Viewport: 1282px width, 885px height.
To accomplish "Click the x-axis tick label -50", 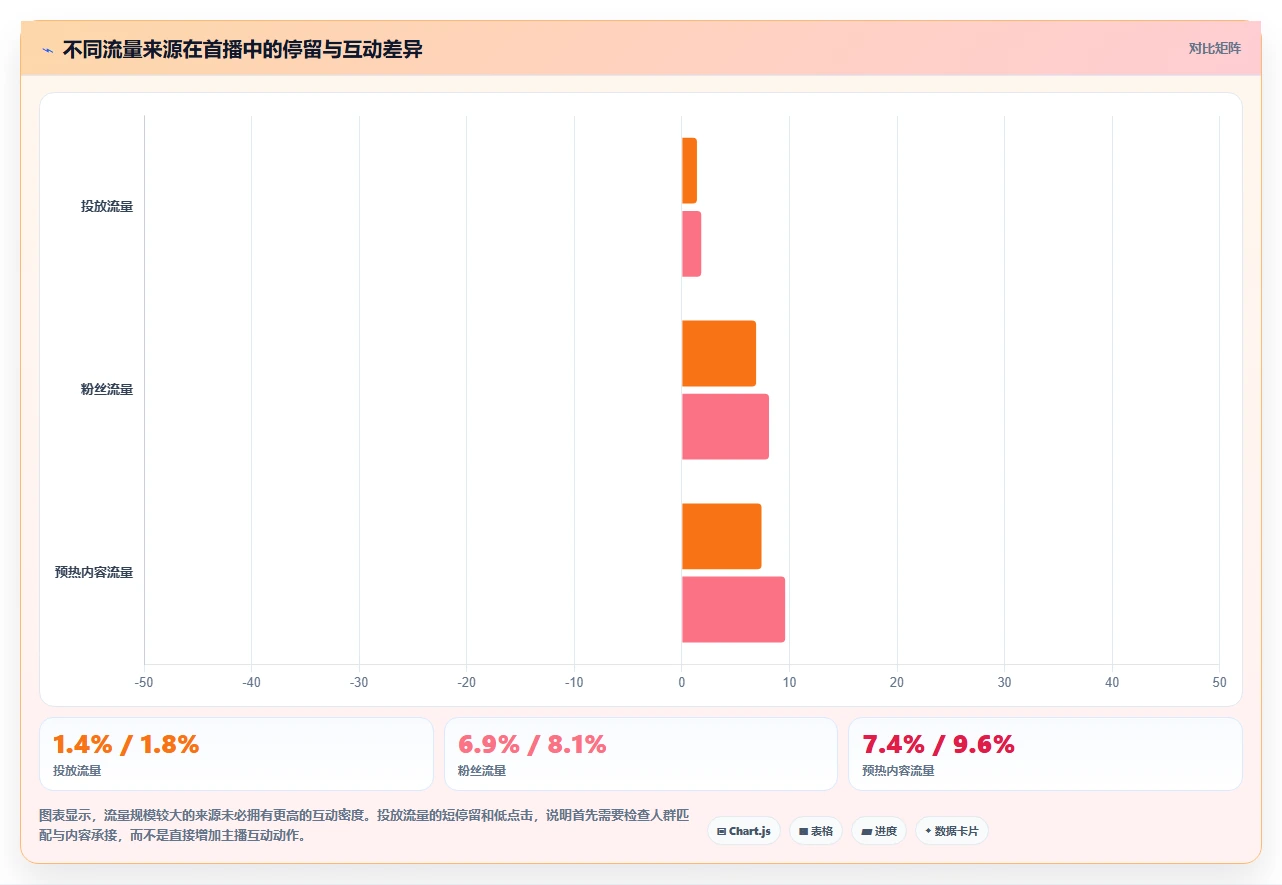I will tap(144, 683).
